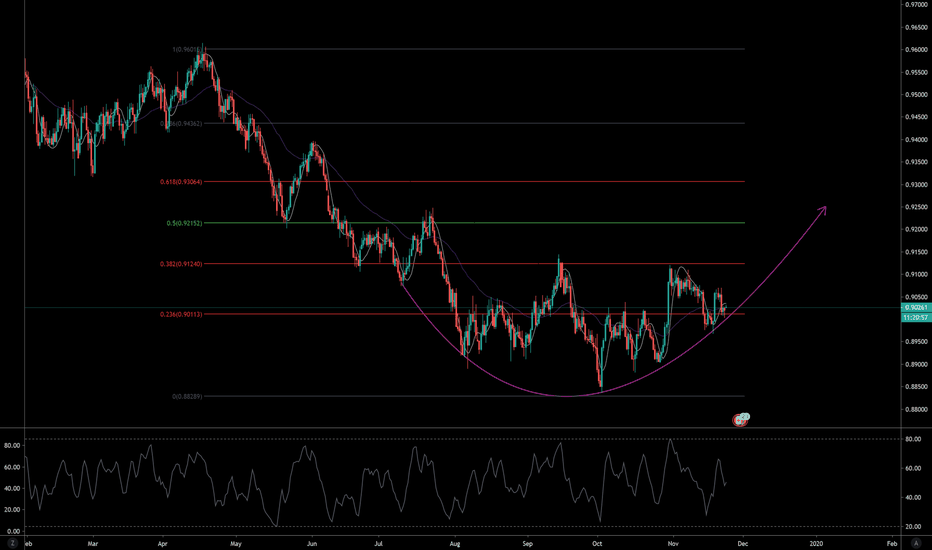
Task: Click the Sep label on the time axis
Action: [527, 542]
